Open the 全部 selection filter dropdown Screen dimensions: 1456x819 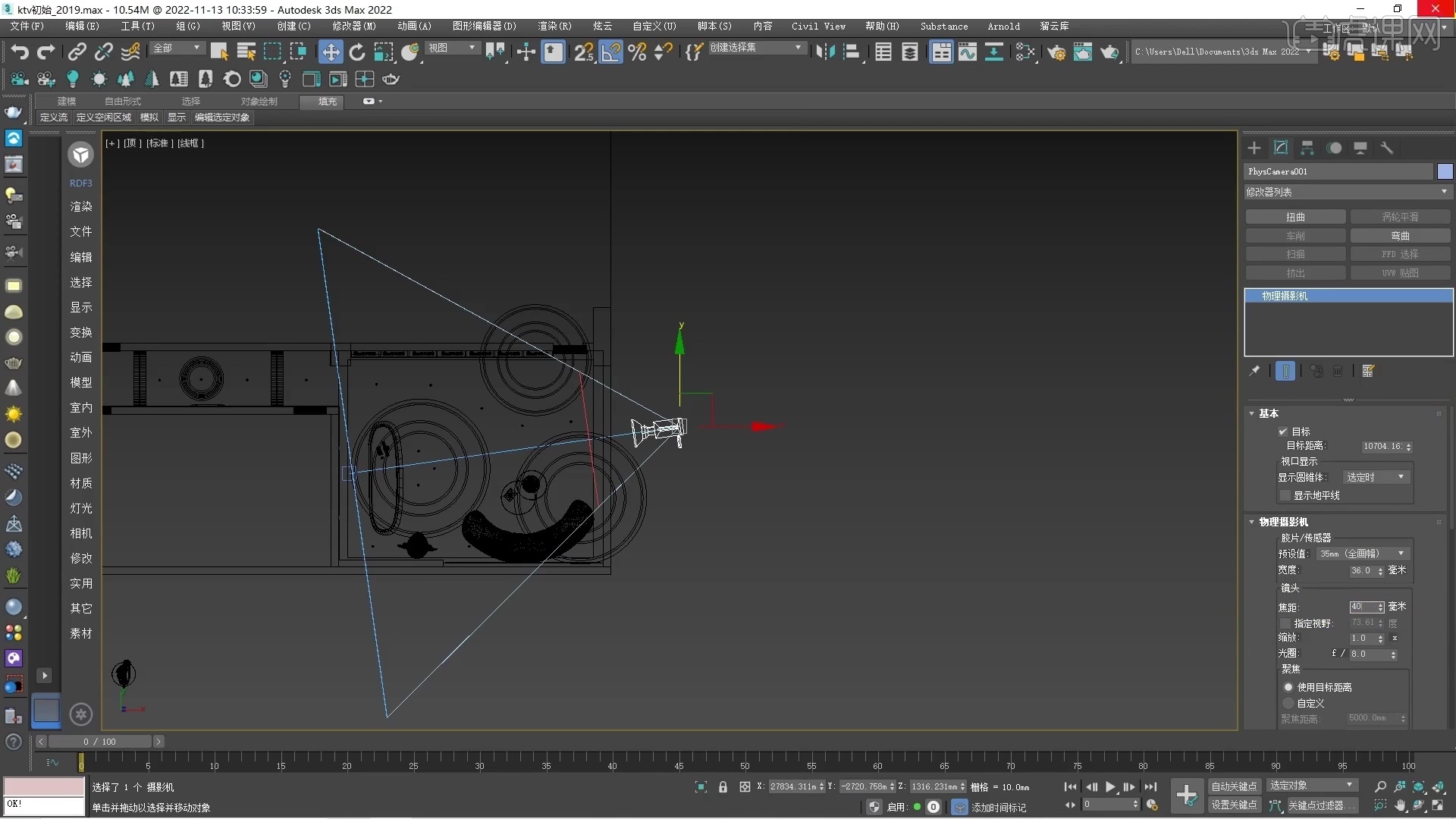pos(177,49)
